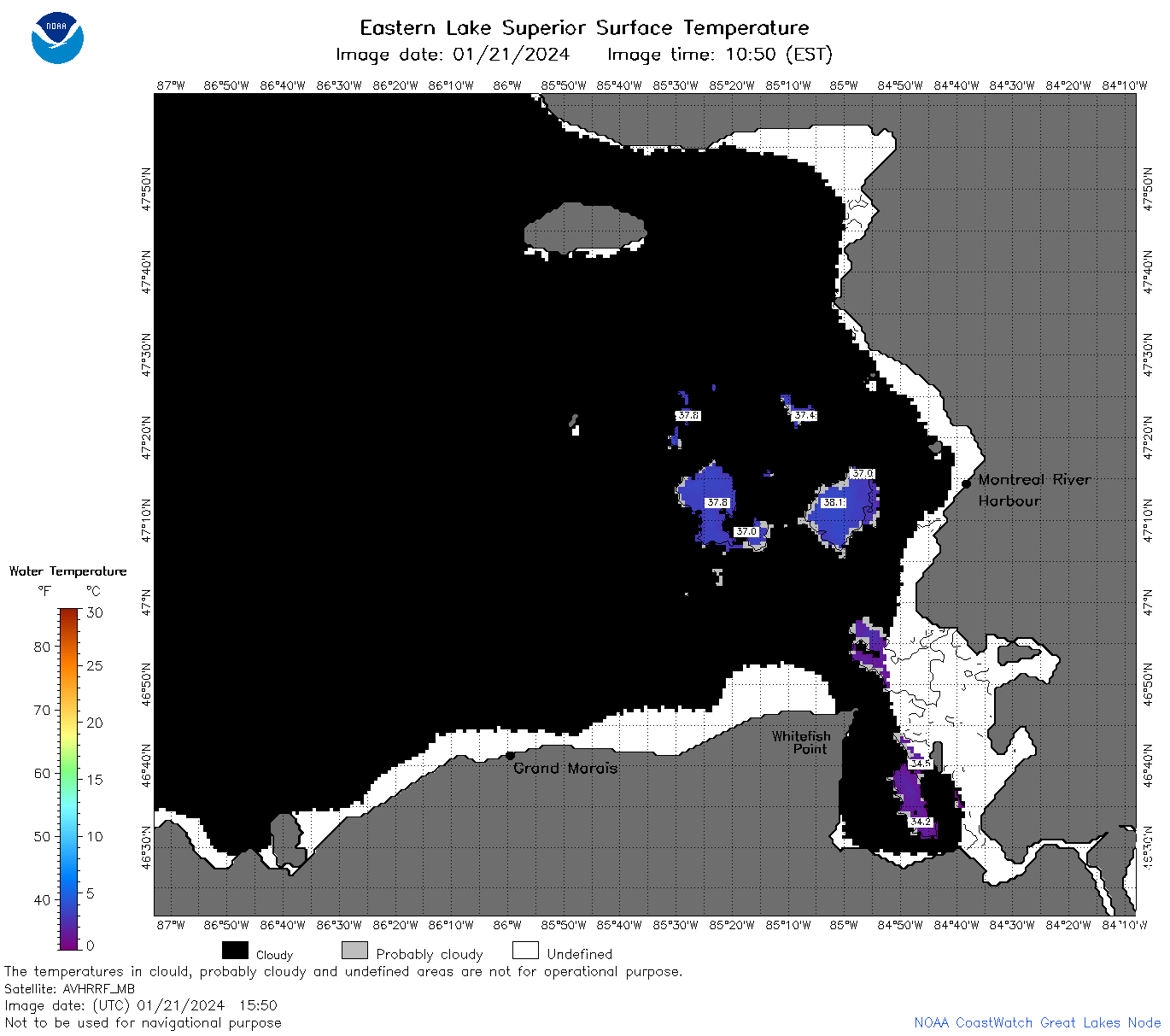
Task: Click the 37.0 label beside the 37.8 patch
Action: (x=746, y=532)
